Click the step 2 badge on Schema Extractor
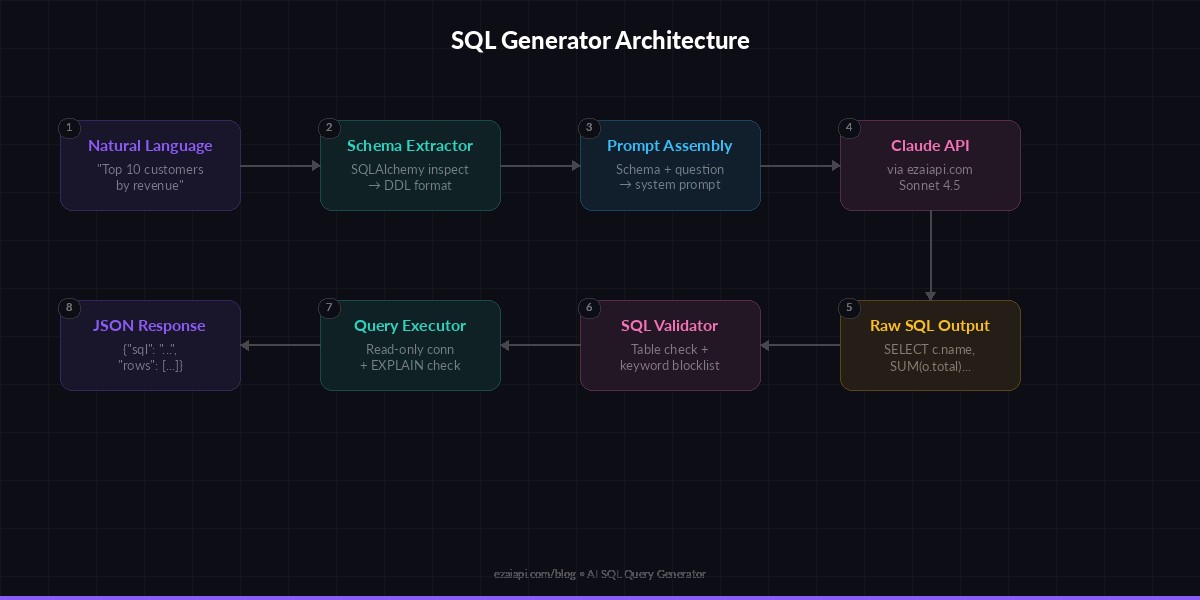1200x600 pixels. 329,128
